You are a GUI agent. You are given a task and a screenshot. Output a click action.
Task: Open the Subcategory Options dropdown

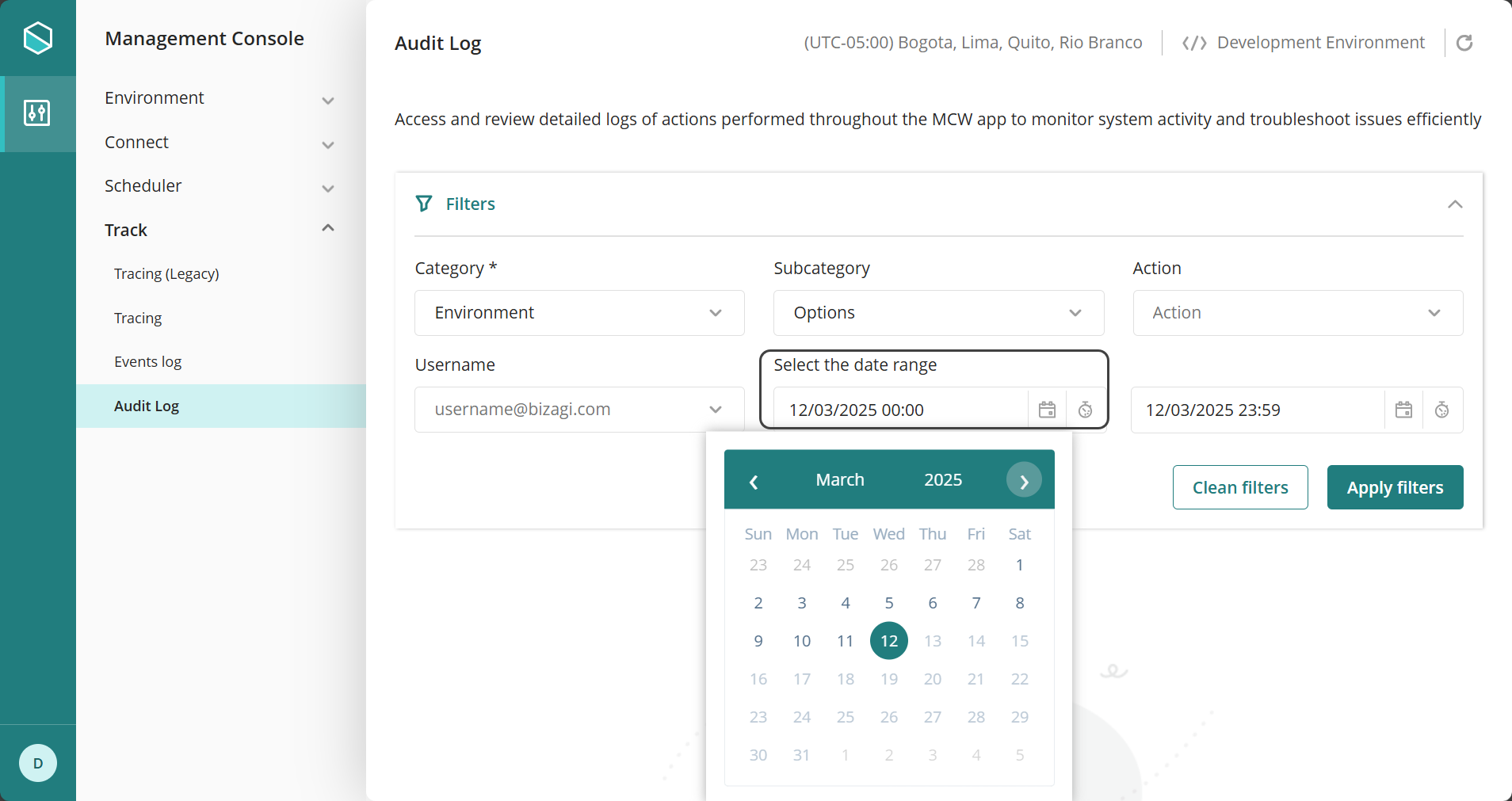pos(938,313)
